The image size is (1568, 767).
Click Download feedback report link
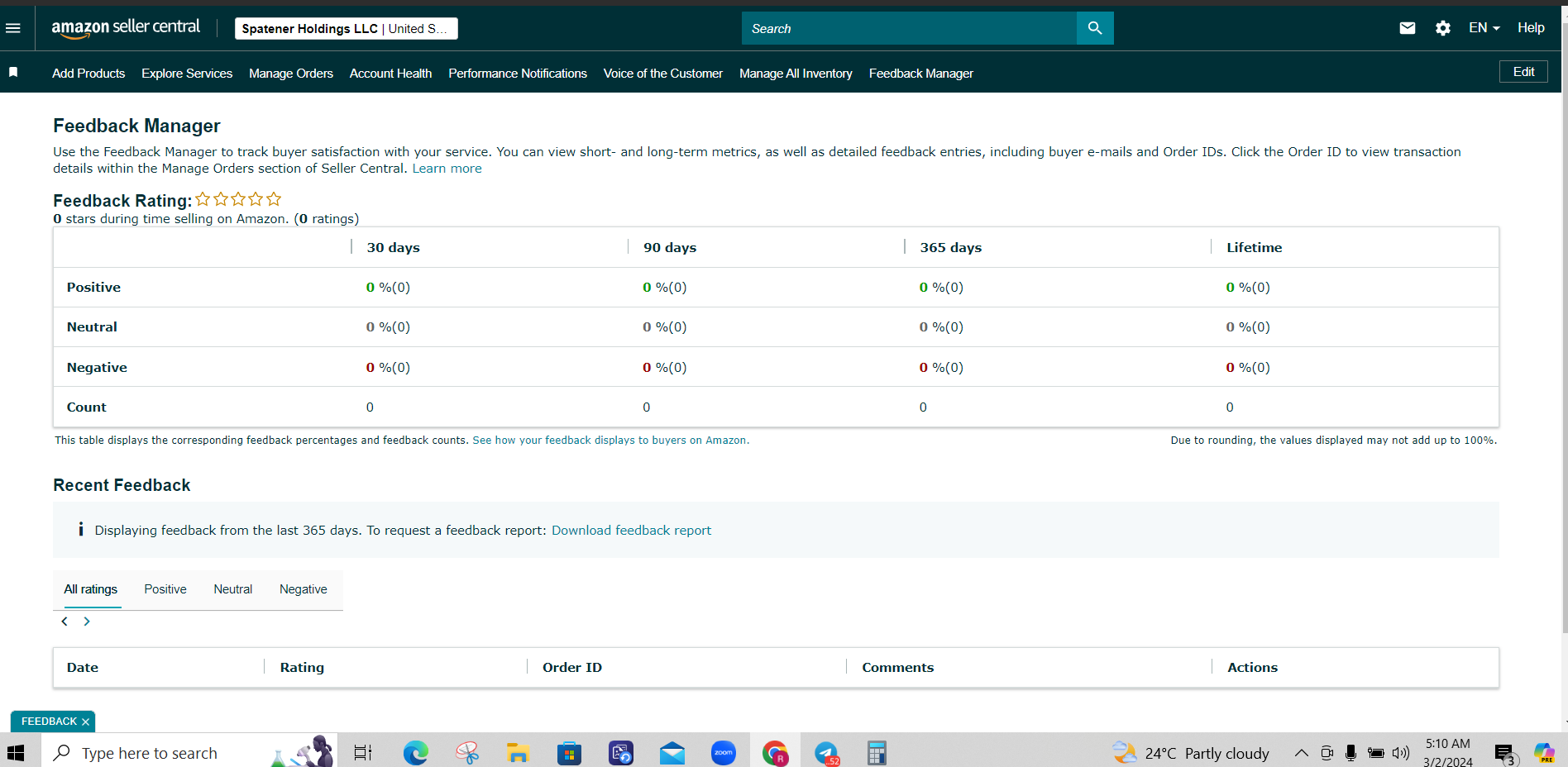click(631, 531)
